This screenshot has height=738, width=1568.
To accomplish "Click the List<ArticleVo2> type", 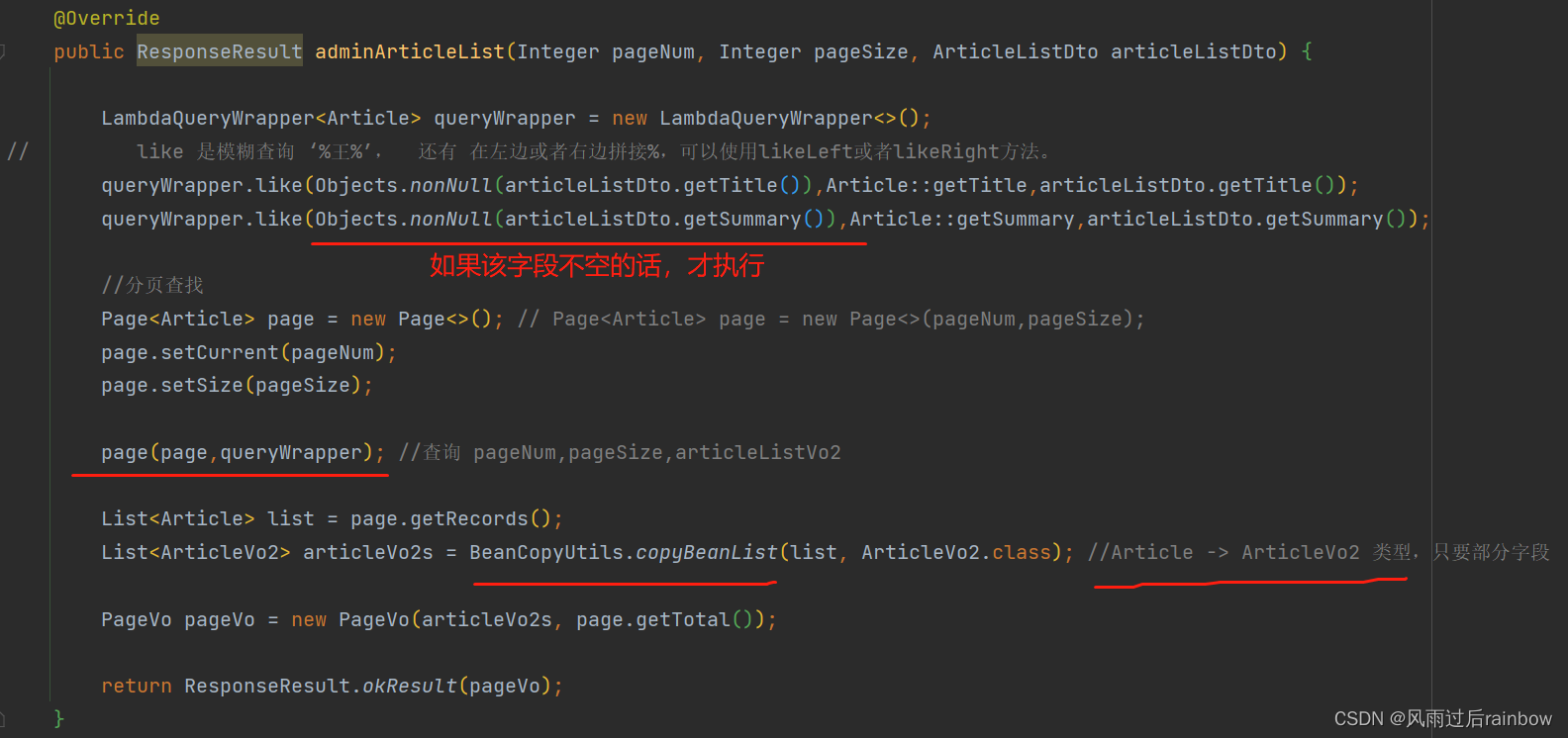I will [x=196, y=552].
